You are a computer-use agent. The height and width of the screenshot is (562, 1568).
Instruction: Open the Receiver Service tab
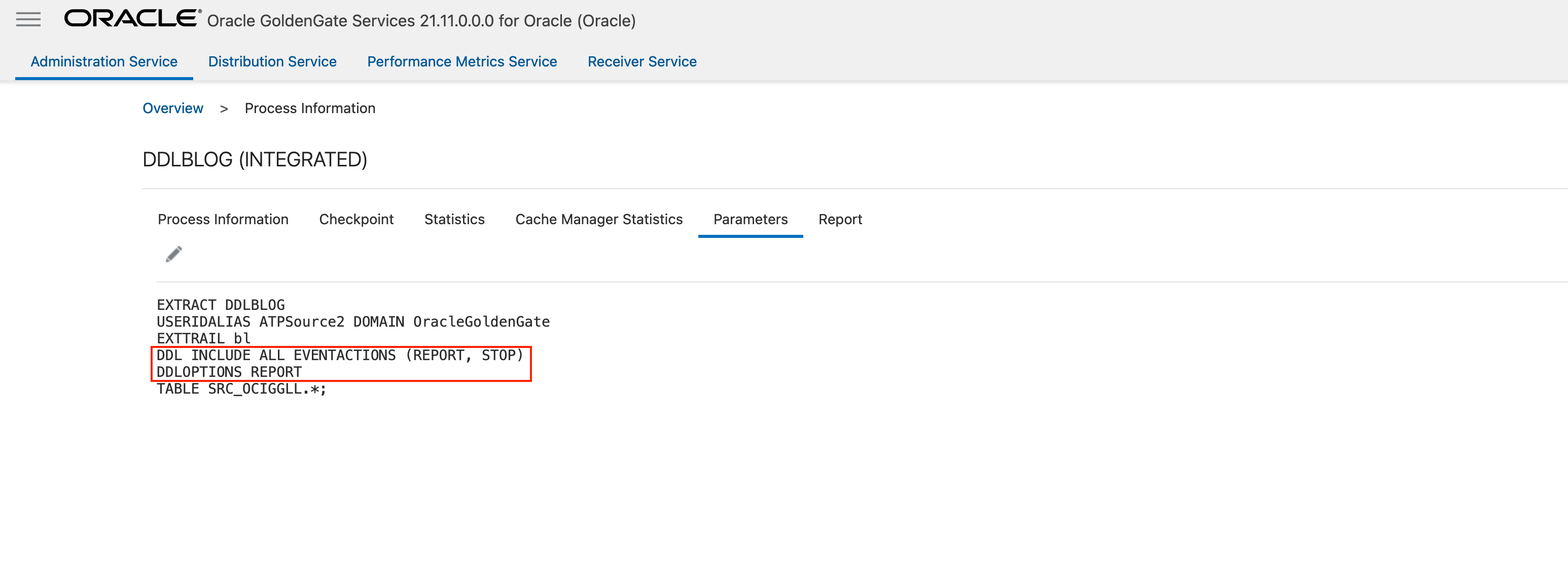(x=642, y=61)
